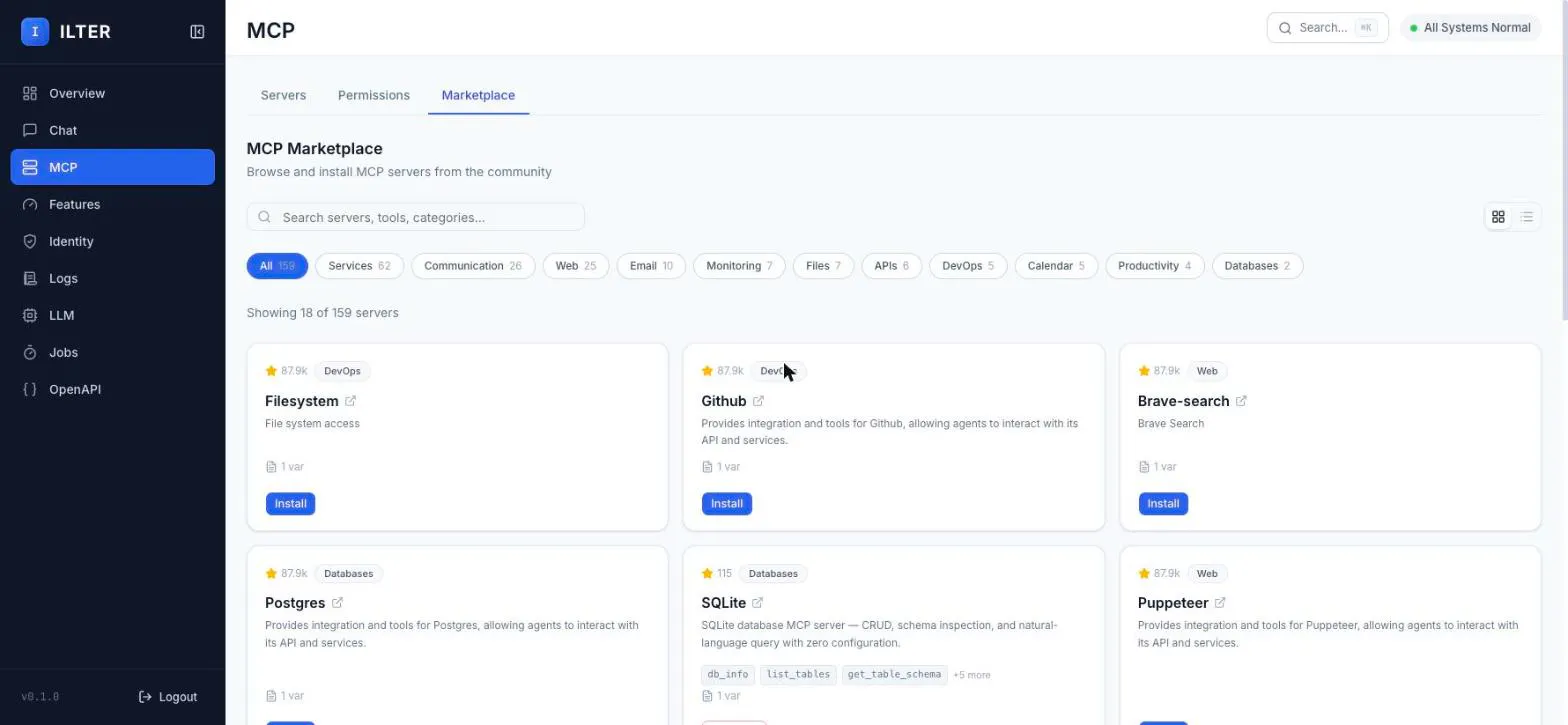Click the Puppeteer card title

pos(1173,603)
